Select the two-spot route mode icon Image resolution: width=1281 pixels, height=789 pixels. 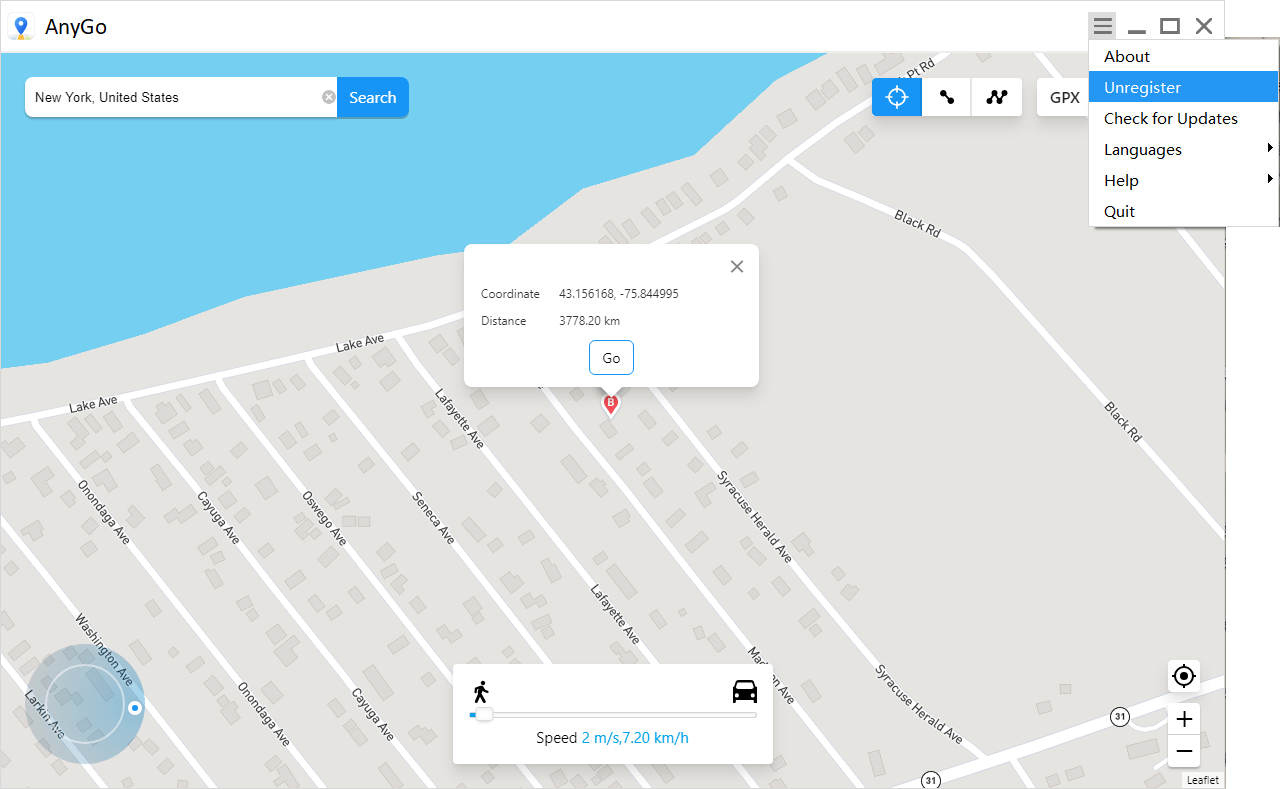tap(946, 97)
